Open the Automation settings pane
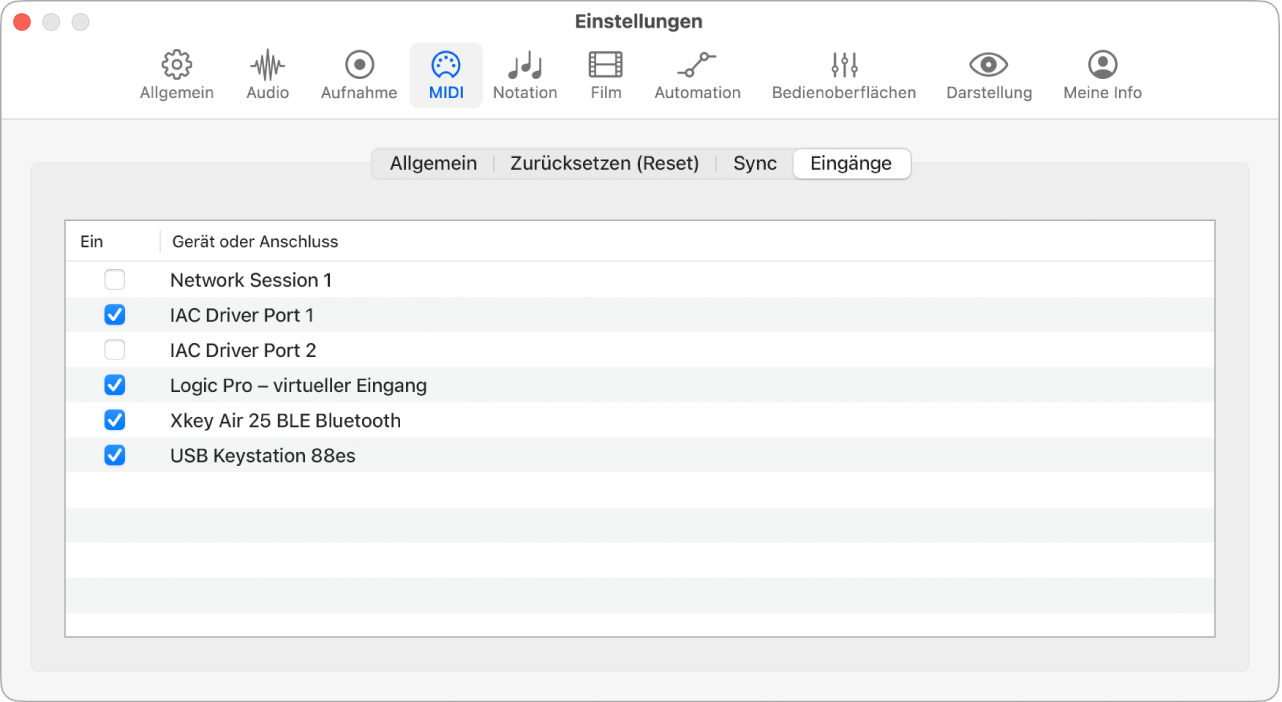The width and height of the screenshot is (1282, 702). coord(697,74)
